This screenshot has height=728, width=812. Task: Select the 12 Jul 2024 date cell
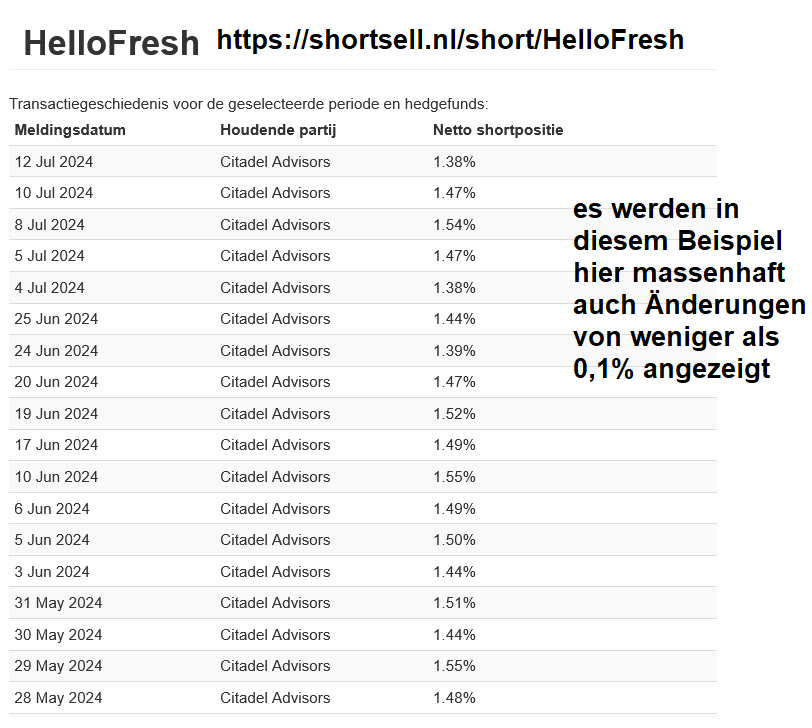(x=54, y=162)
